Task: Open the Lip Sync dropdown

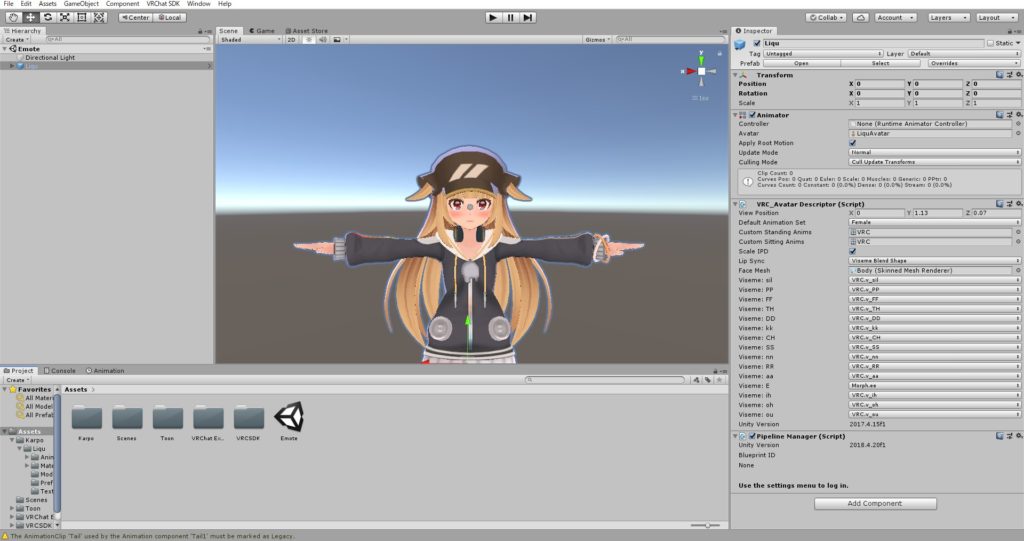Action: click(x=934, y=261)
